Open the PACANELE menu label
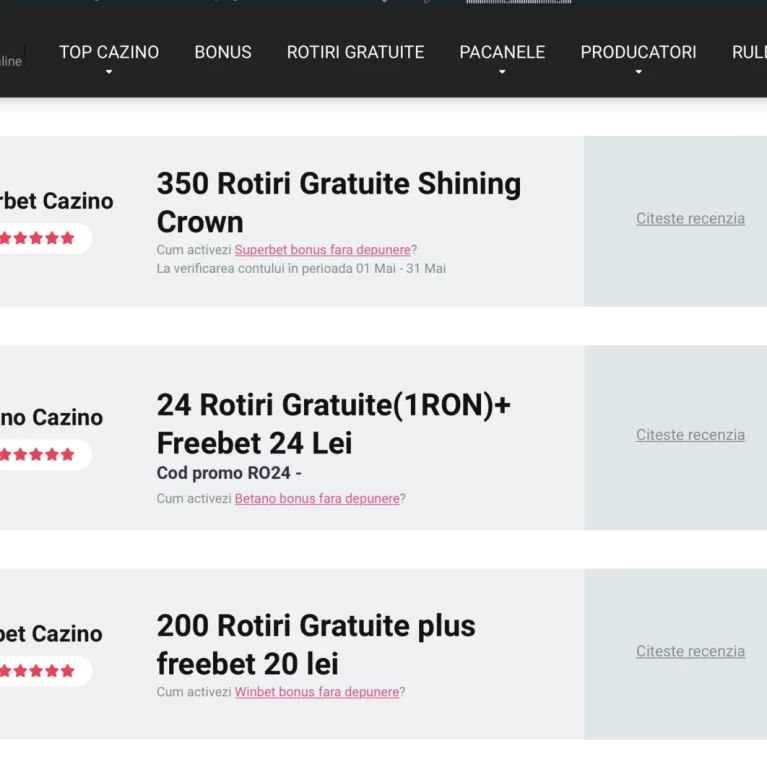The width and height of the screenshot is (767, 767). pyautogui.click(x=502, y=52)
